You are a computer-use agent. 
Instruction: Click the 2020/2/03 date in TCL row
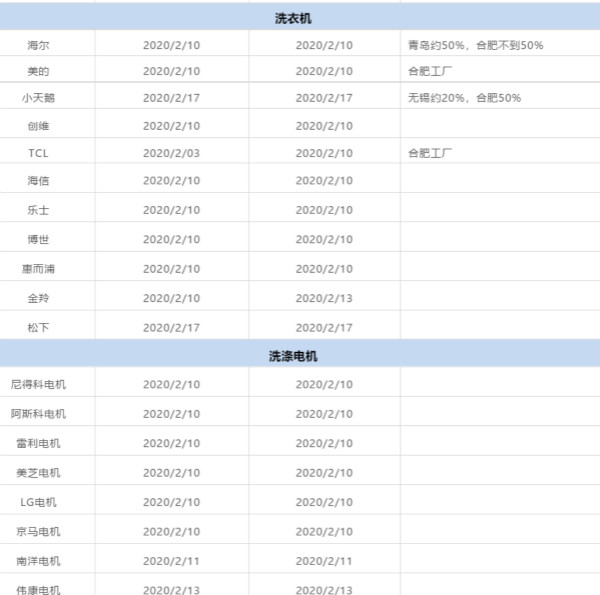click(x=171, y=153)
